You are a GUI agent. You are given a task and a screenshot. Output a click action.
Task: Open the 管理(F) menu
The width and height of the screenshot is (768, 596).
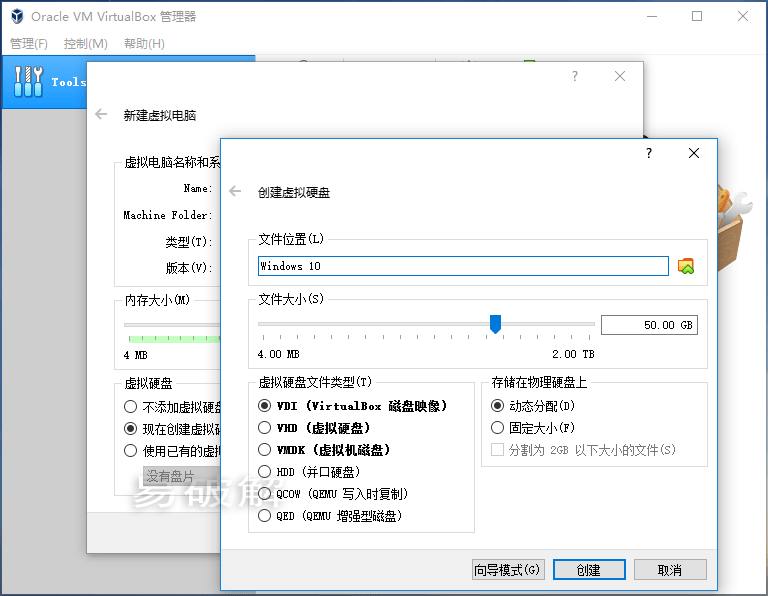click(29, 44)
